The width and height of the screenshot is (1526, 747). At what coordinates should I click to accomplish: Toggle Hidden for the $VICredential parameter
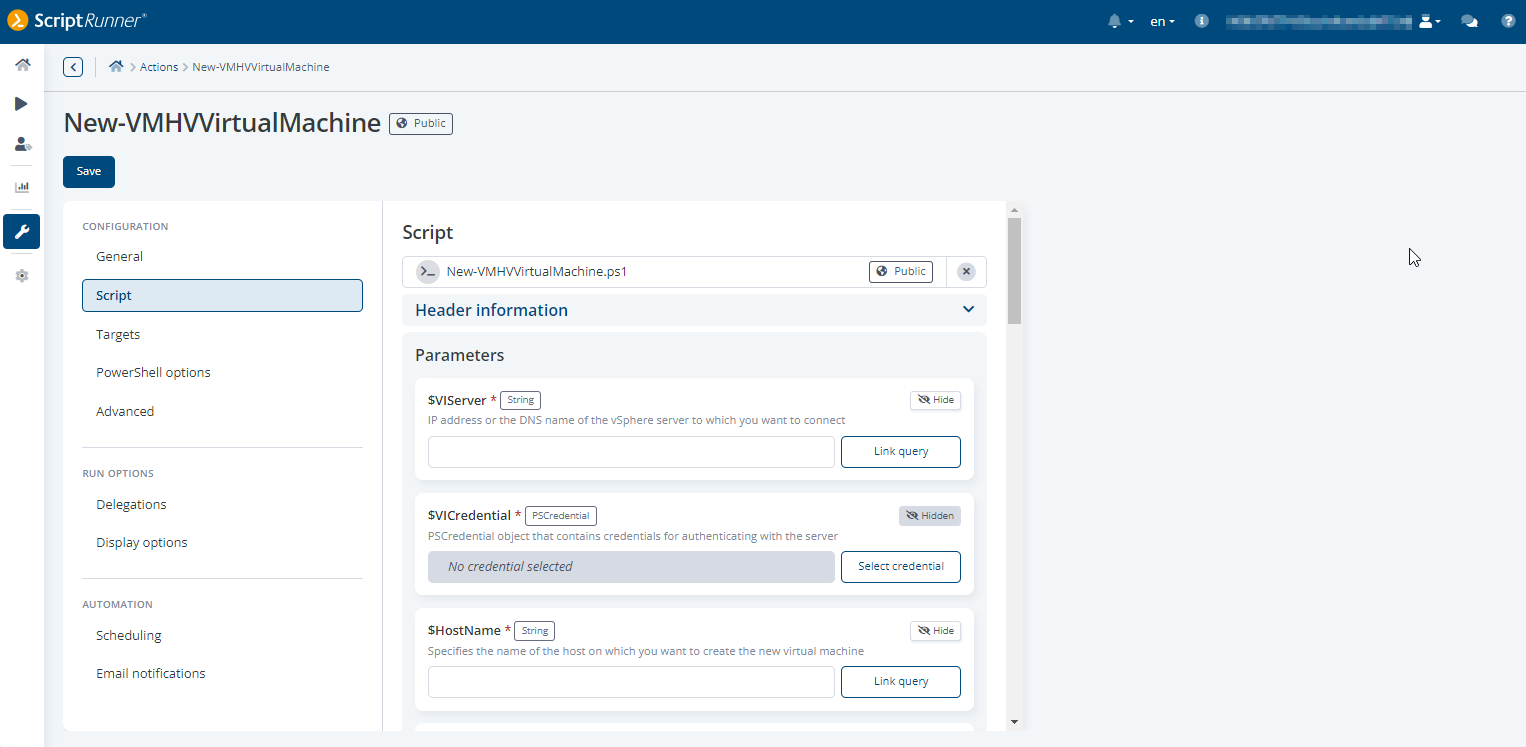point(929,516)
